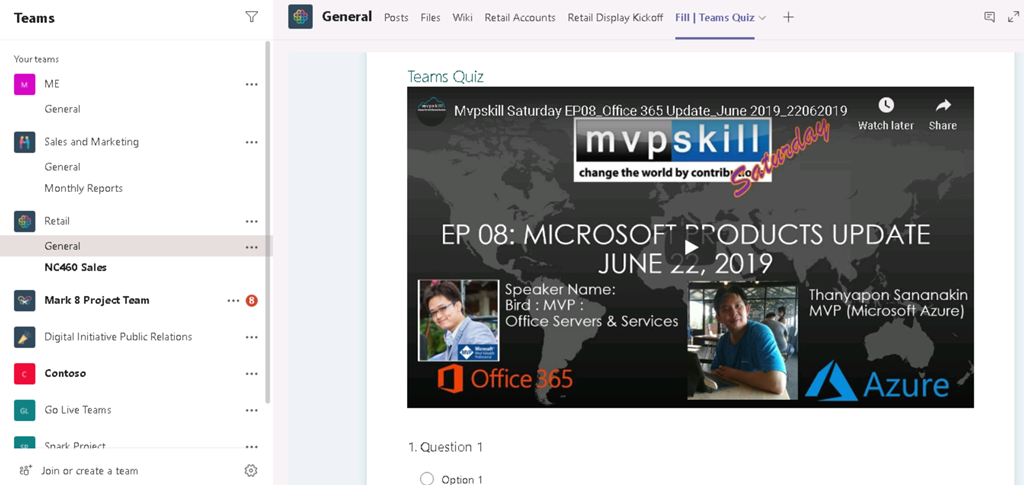Screen dimensions: 1024x485
Task: Click the Digital Initiative Public Relations name
Action: (x=118, y=337)
